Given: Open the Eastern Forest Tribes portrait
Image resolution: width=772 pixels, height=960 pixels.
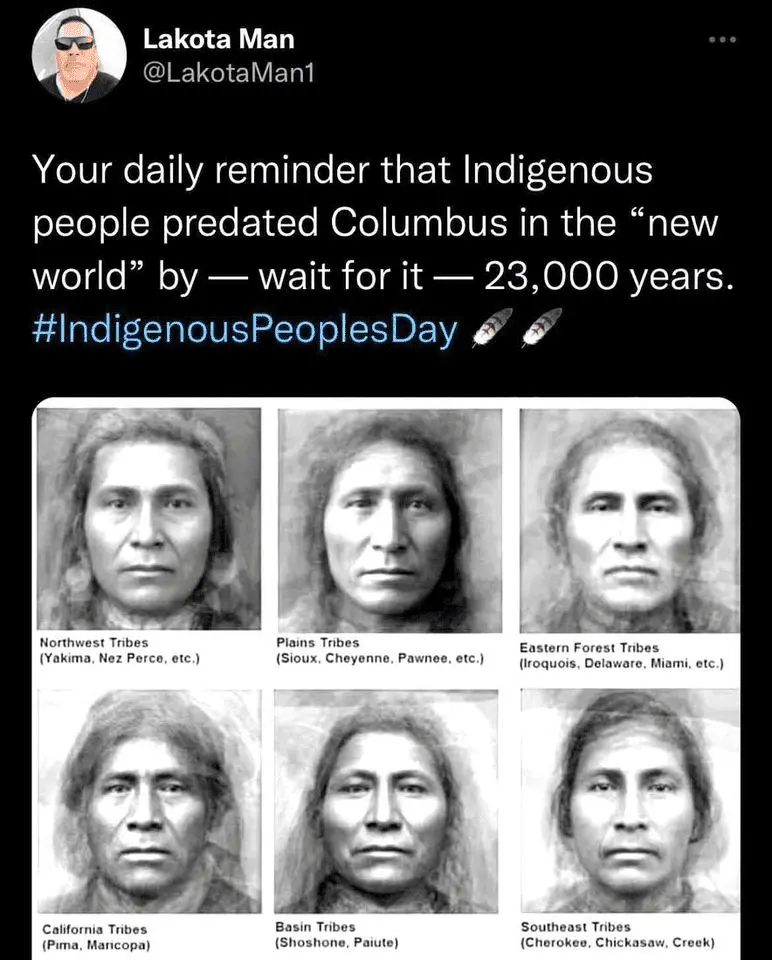Looking at the screenshot, I should point(629,521).
